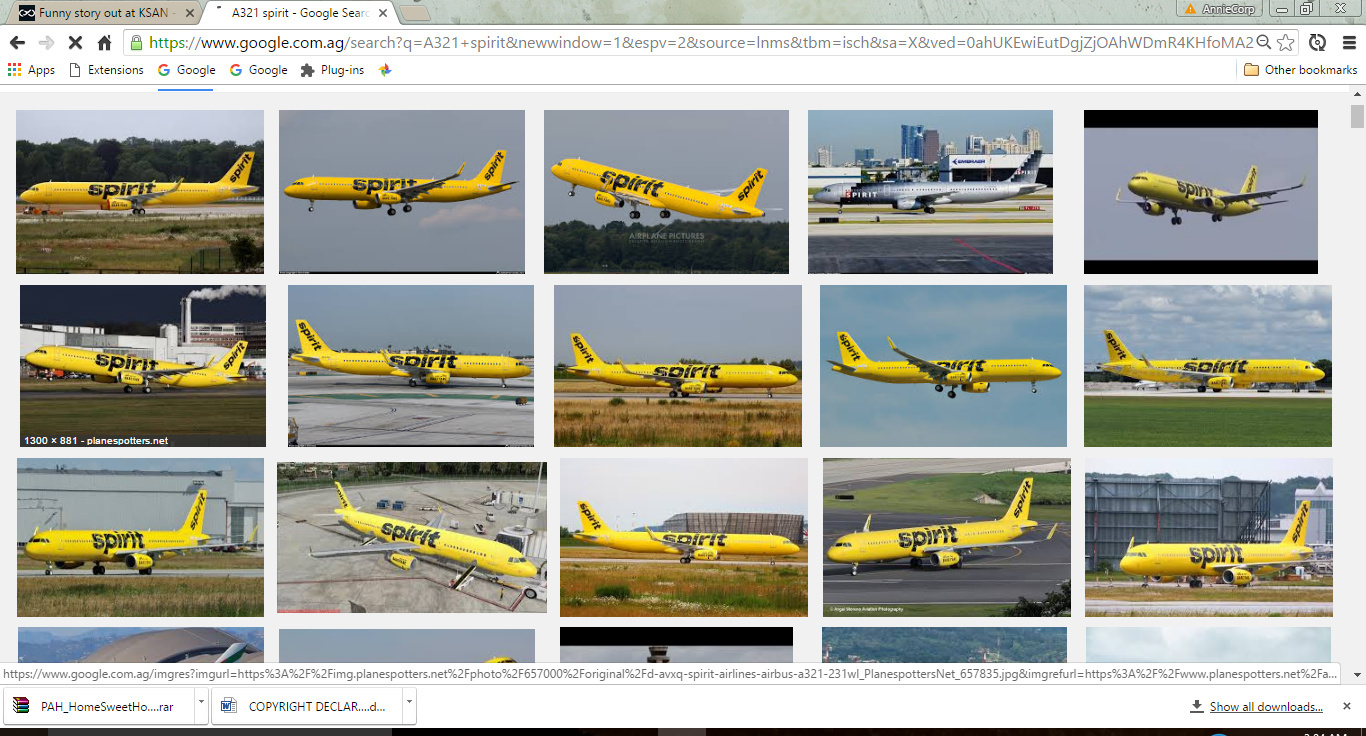Open the Spirit plane flying in blue sky
The width and height of the screenshot is (1366, 736).
coord(943,366)
